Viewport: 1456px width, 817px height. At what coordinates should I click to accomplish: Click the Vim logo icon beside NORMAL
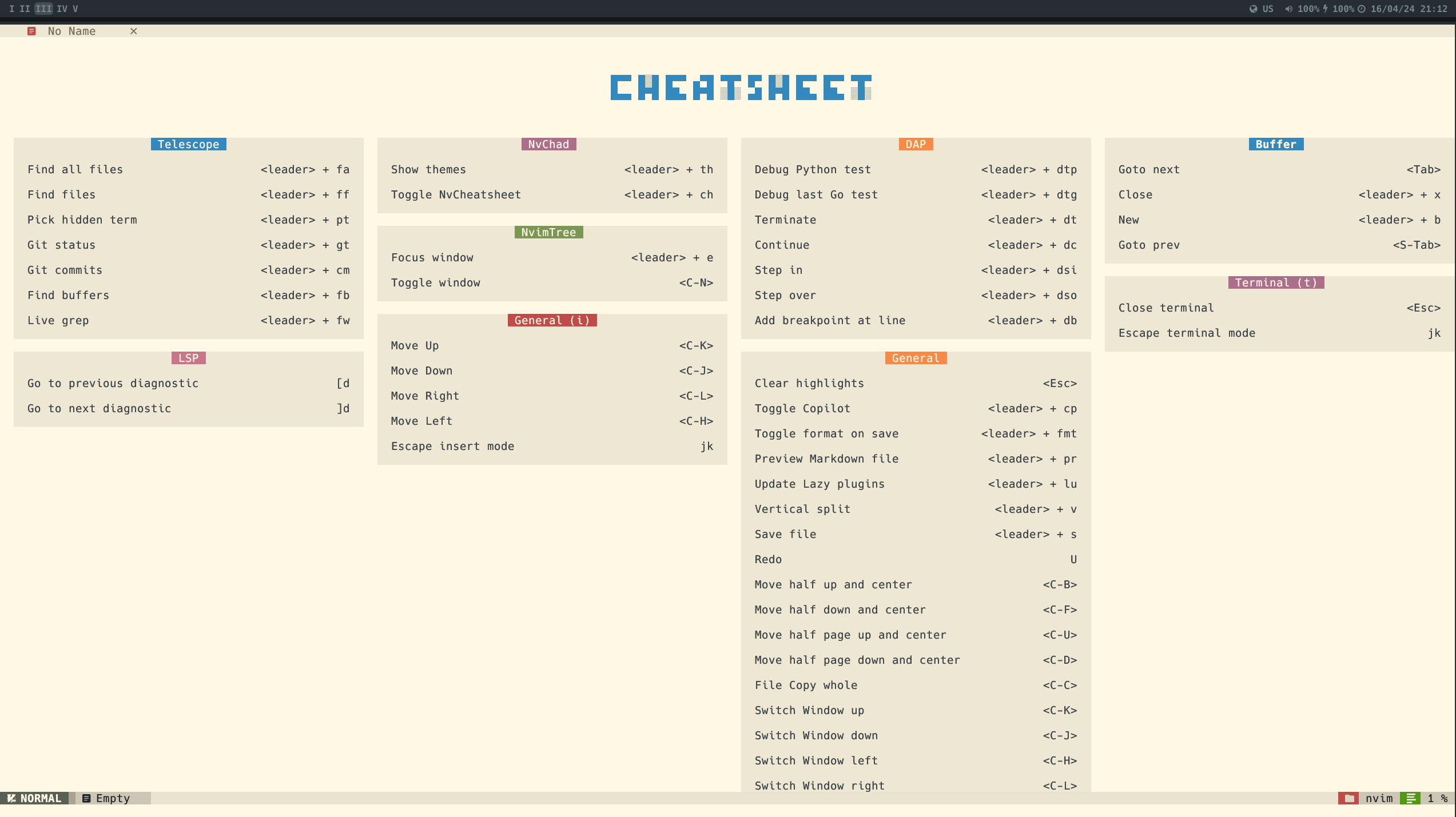[11, 798]
